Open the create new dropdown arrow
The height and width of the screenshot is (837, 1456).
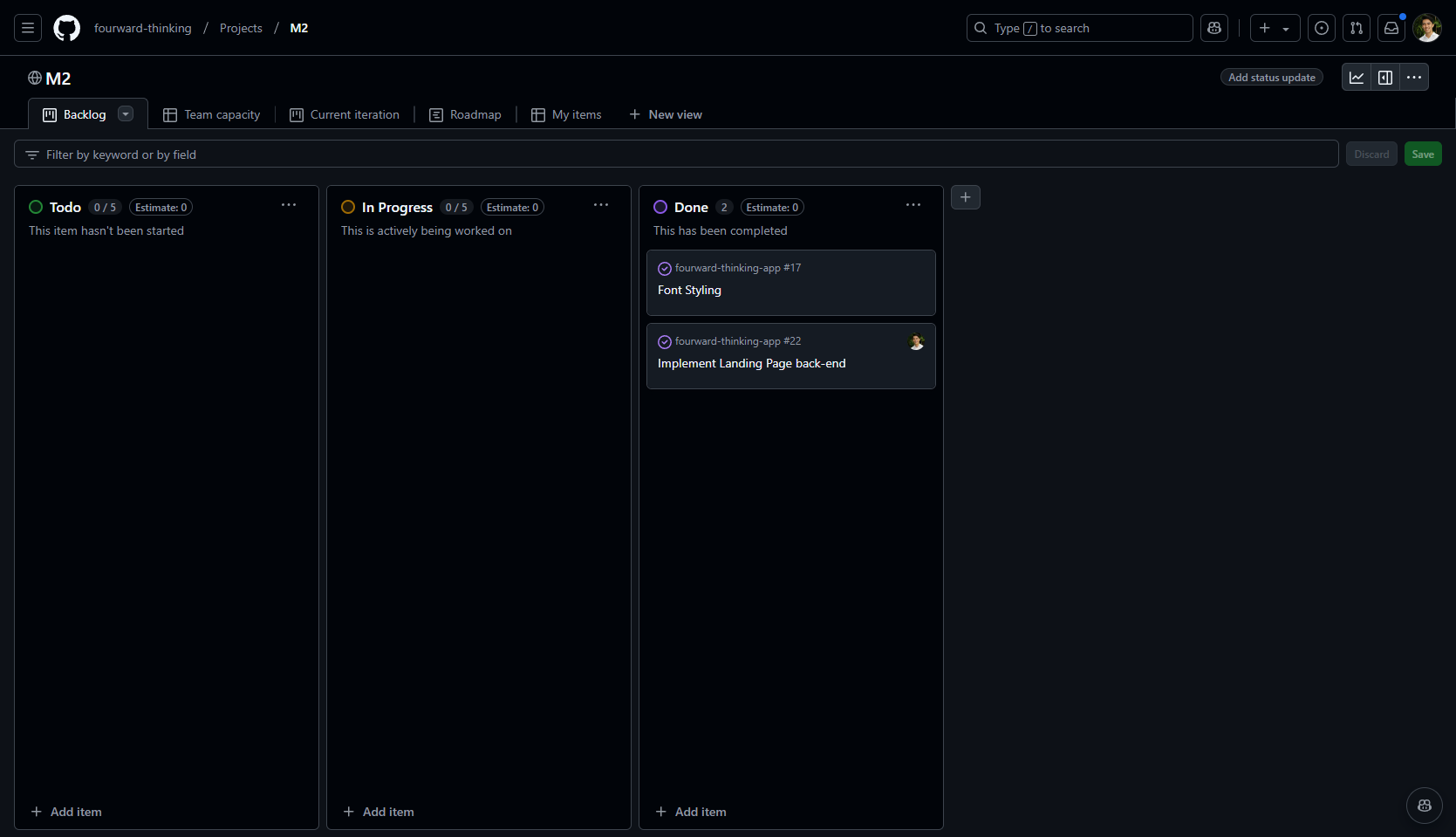coord(1286,28)
